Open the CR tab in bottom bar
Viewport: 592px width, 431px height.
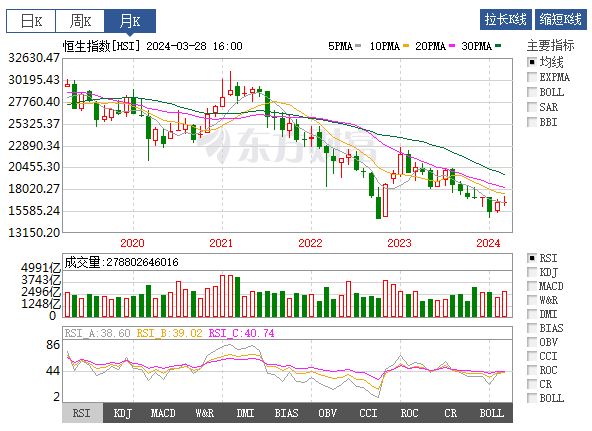point(450,413)
